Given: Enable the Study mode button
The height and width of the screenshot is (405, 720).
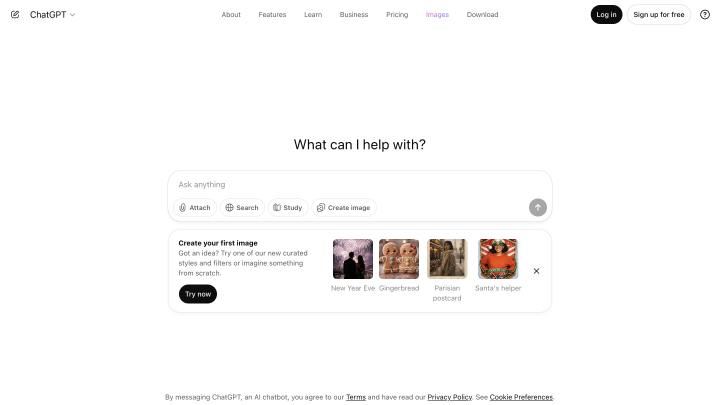Looking at the screenshot, I should pos(288,208).
